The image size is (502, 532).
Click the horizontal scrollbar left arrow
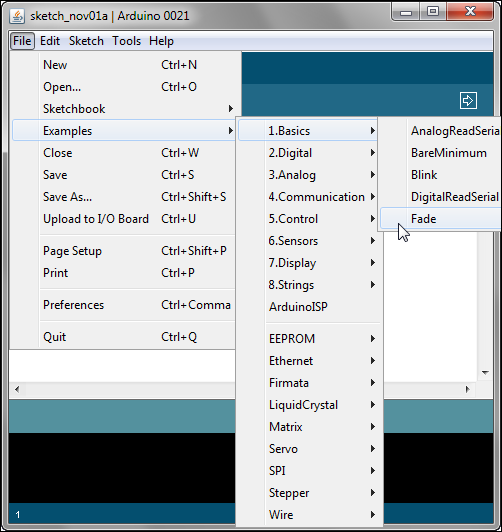(x=17, y=389)
